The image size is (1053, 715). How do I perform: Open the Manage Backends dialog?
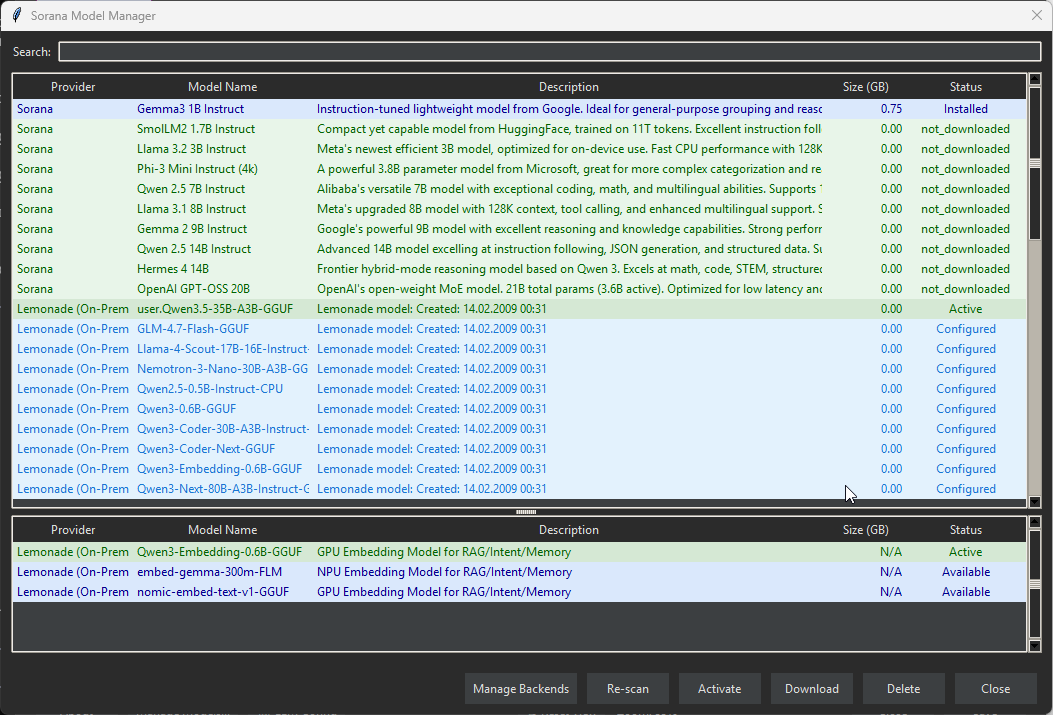click(x=520, y=688)
